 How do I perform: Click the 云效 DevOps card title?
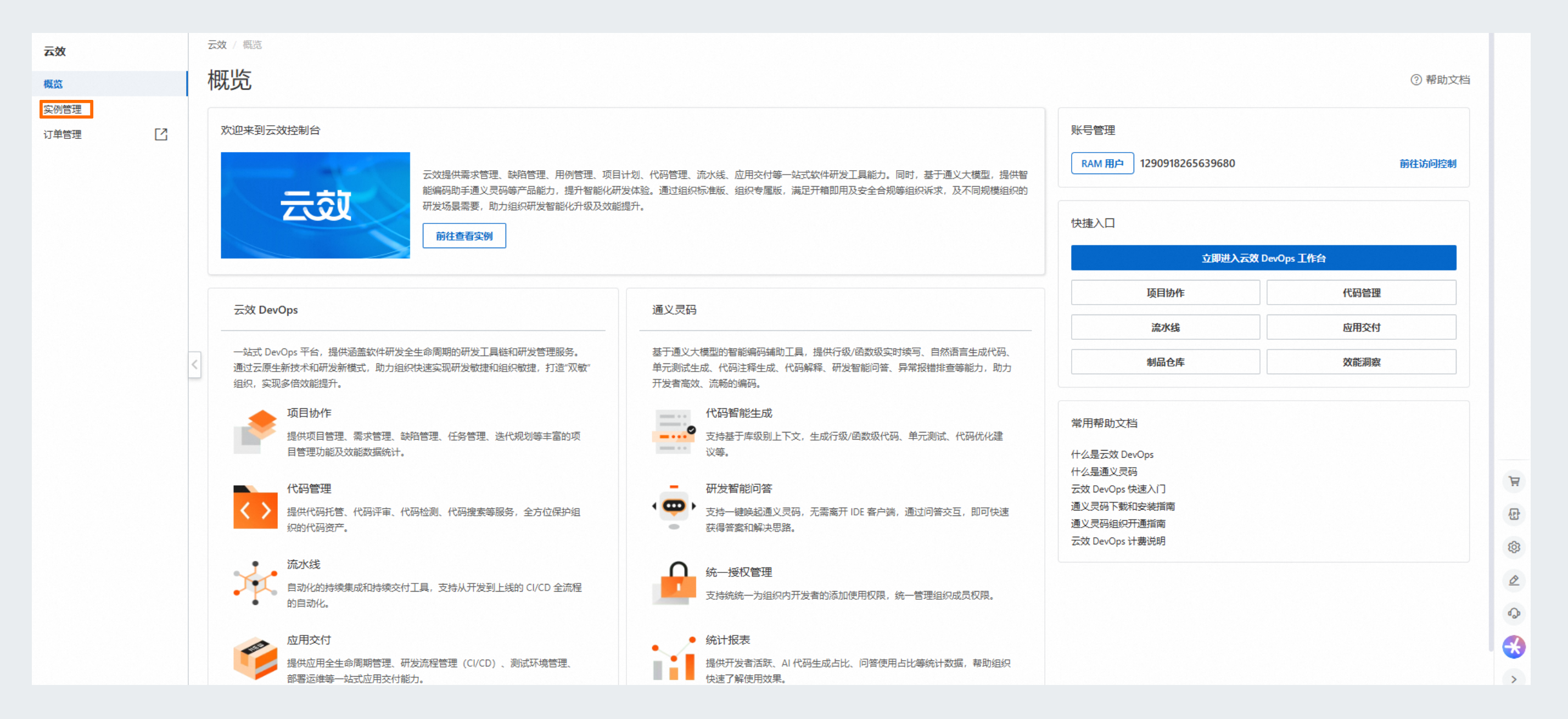point(265,310)
